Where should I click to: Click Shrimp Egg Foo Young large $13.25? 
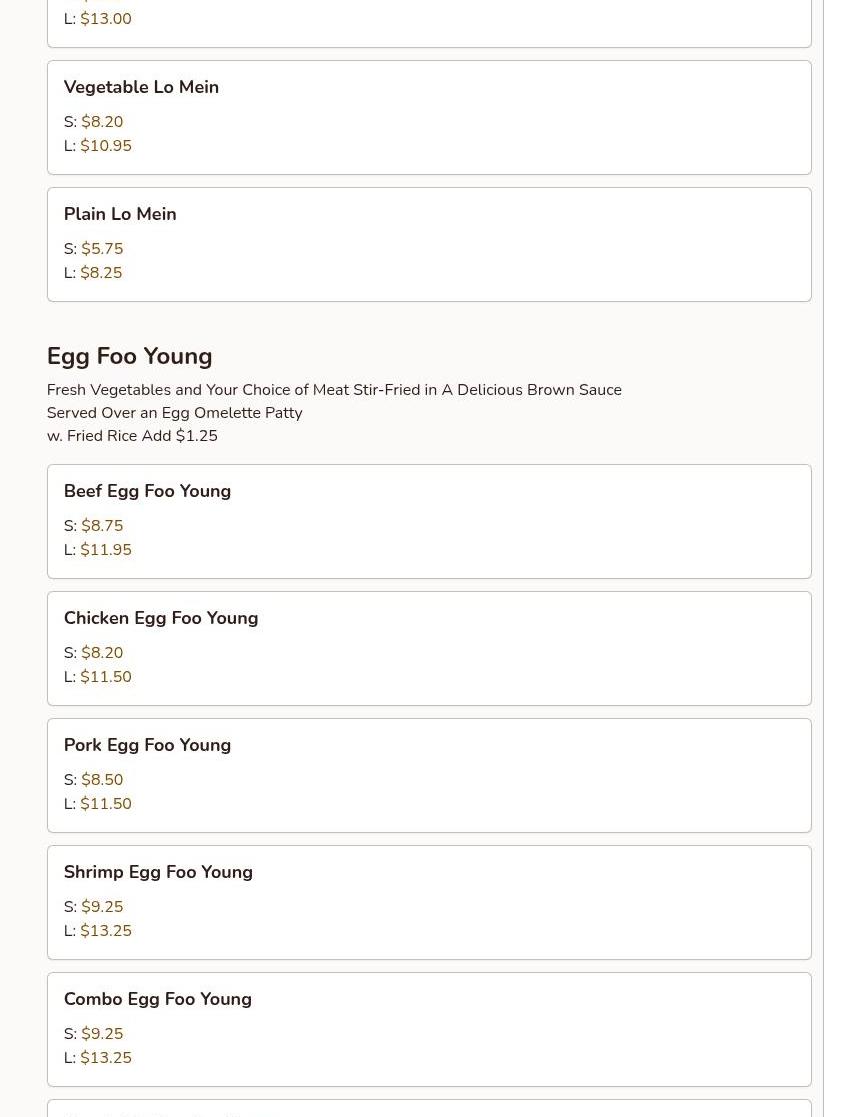click(106, 931)
